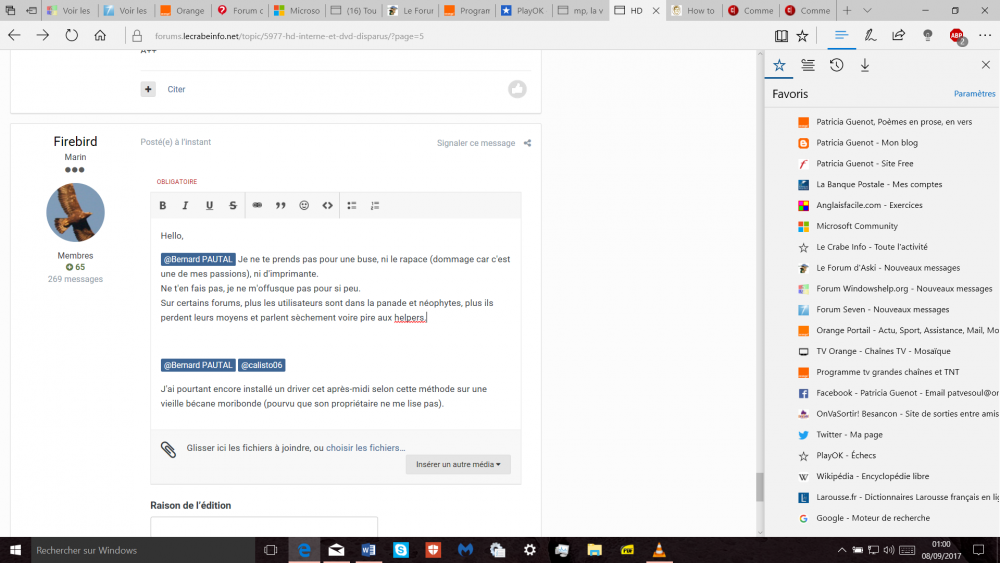This screenshot has width=1000, height=563.
Task: Apply strikethrough formatting in the editor
Action: [233, 205]
